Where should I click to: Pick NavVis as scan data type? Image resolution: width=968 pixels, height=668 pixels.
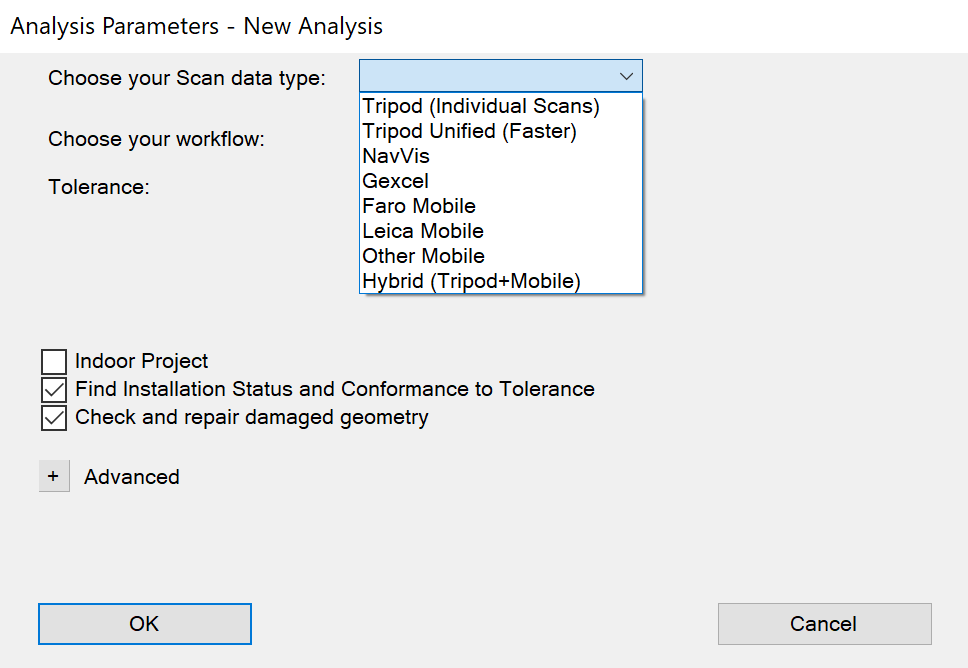(x=396, y=156)
